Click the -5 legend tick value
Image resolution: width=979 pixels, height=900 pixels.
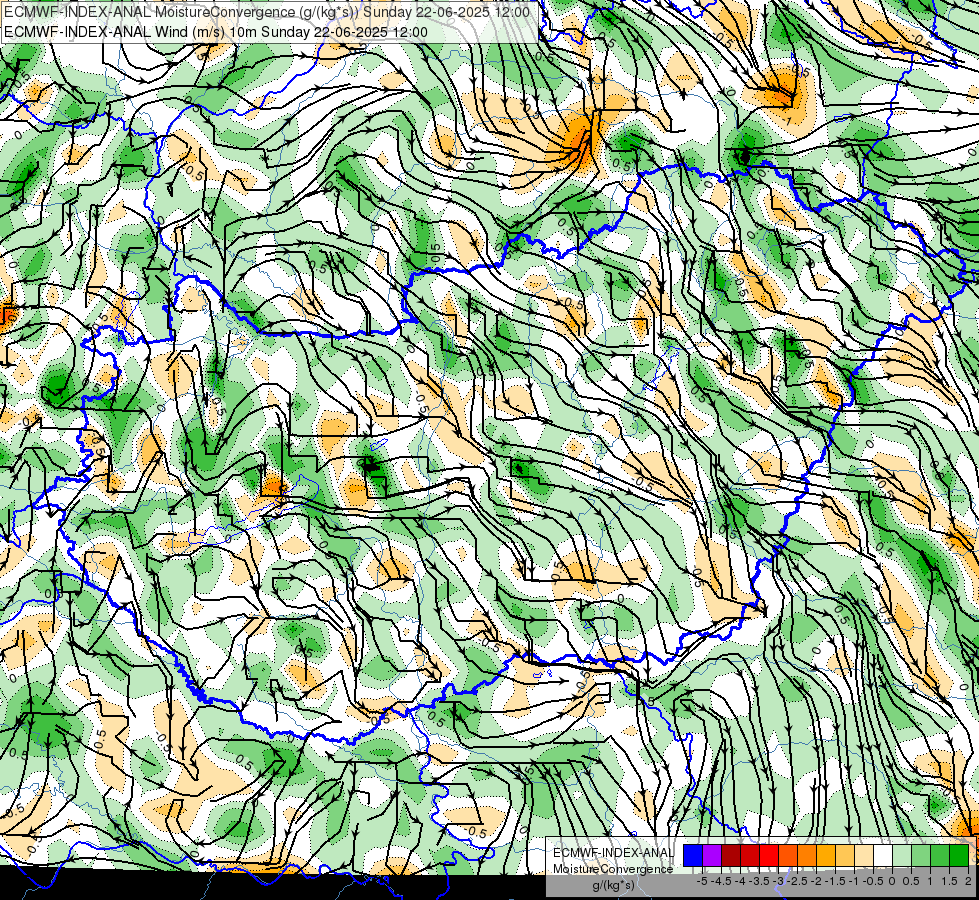(x=702, y=881)
